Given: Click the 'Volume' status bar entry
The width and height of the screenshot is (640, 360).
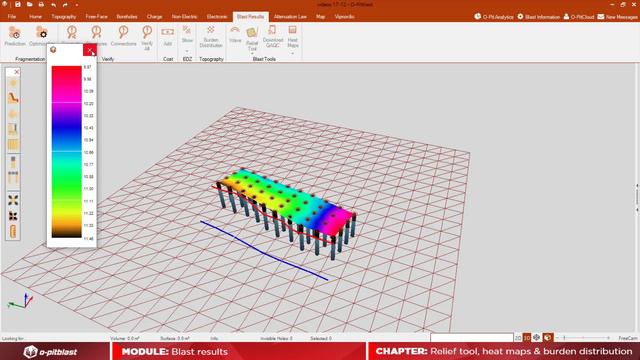Looking at the screenshot, I should (125, 338).
